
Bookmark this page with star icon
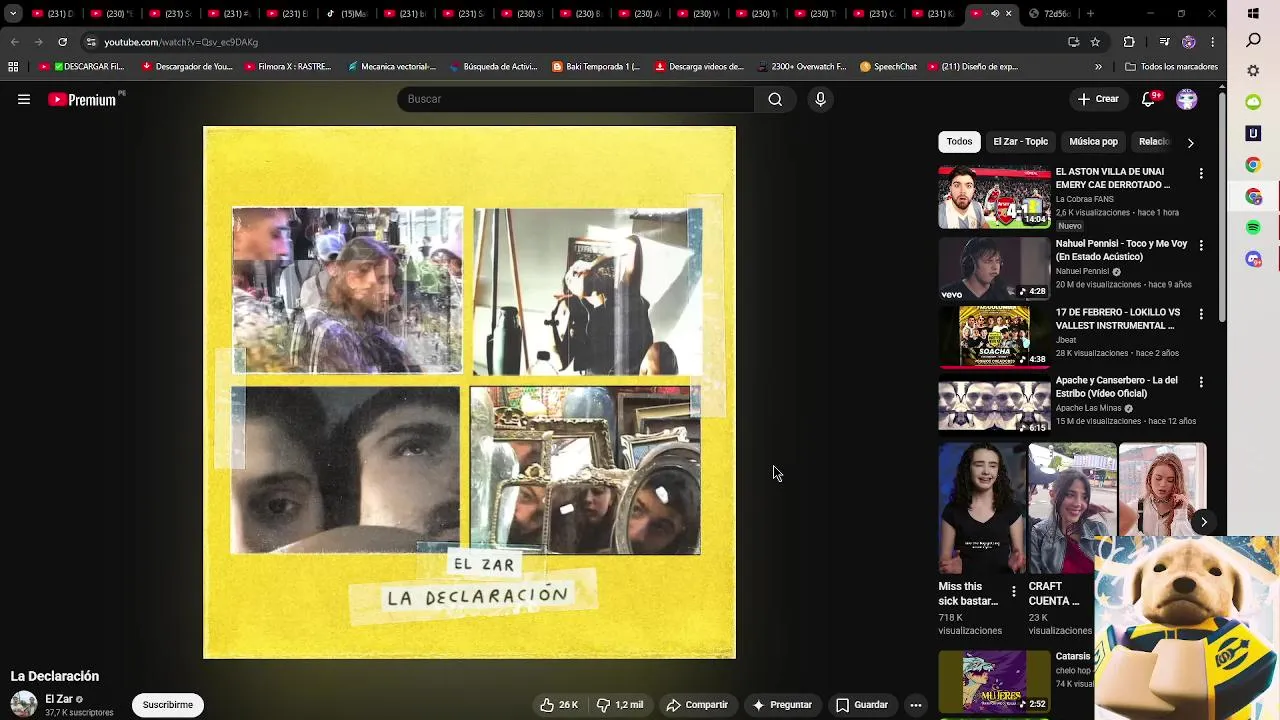1096,42
